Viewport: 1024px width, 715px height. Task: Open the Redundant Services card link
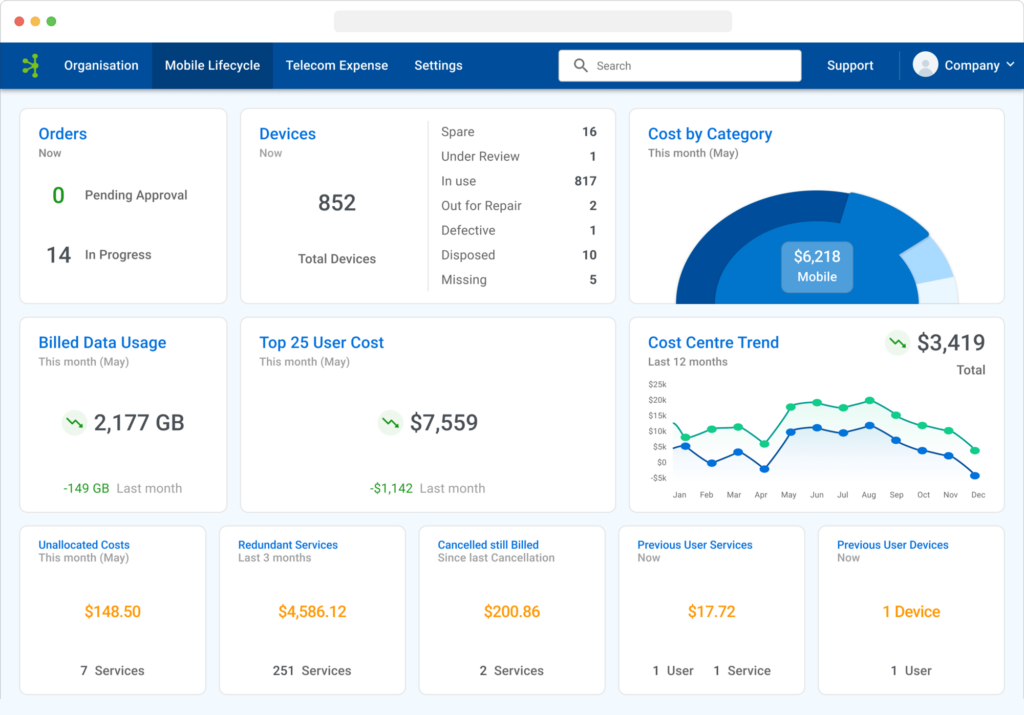288,545
